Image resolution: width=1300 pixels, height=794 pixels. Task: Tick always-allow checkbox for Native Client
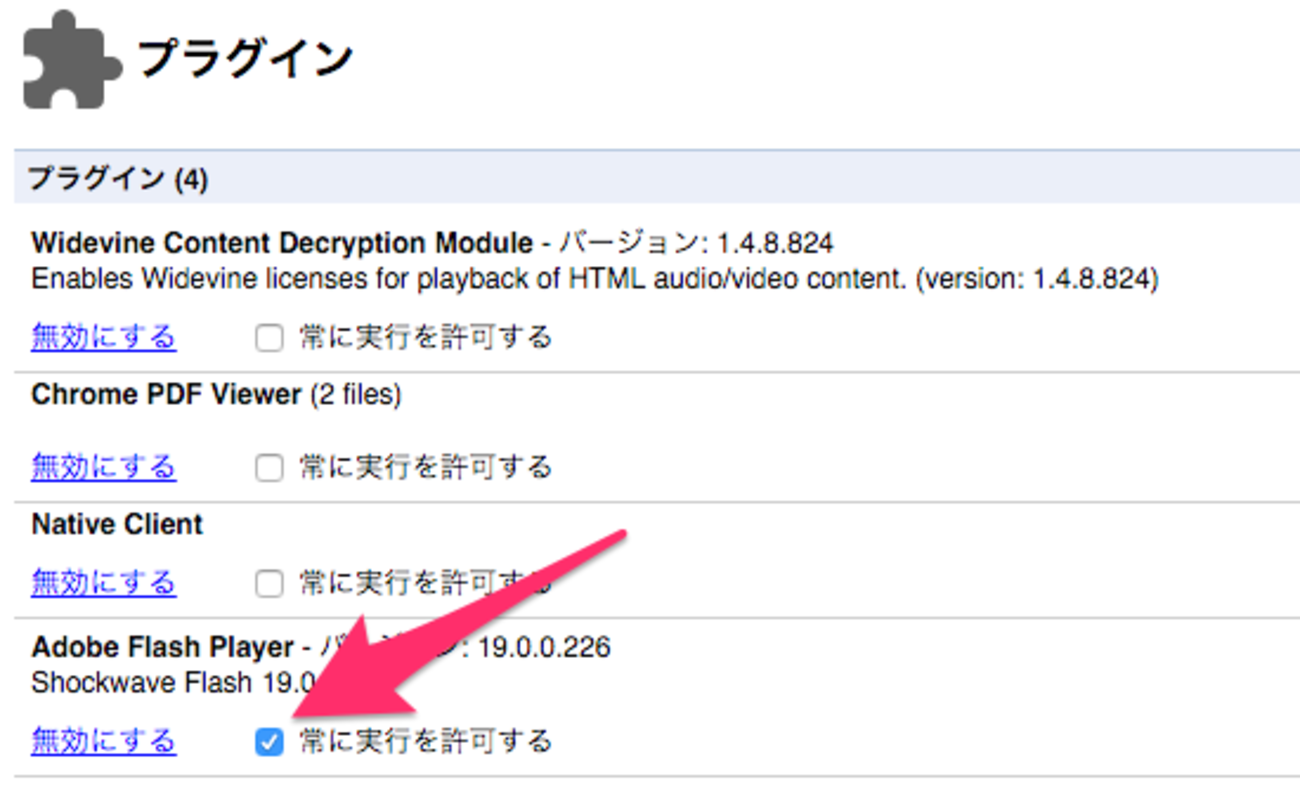click(269, 584)
